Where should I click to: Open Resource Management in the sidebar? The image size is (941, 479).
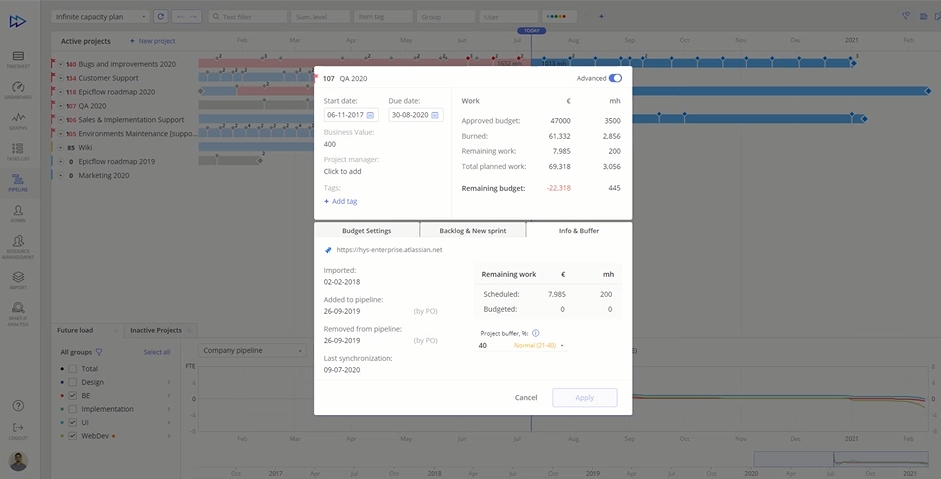[18, 245]
